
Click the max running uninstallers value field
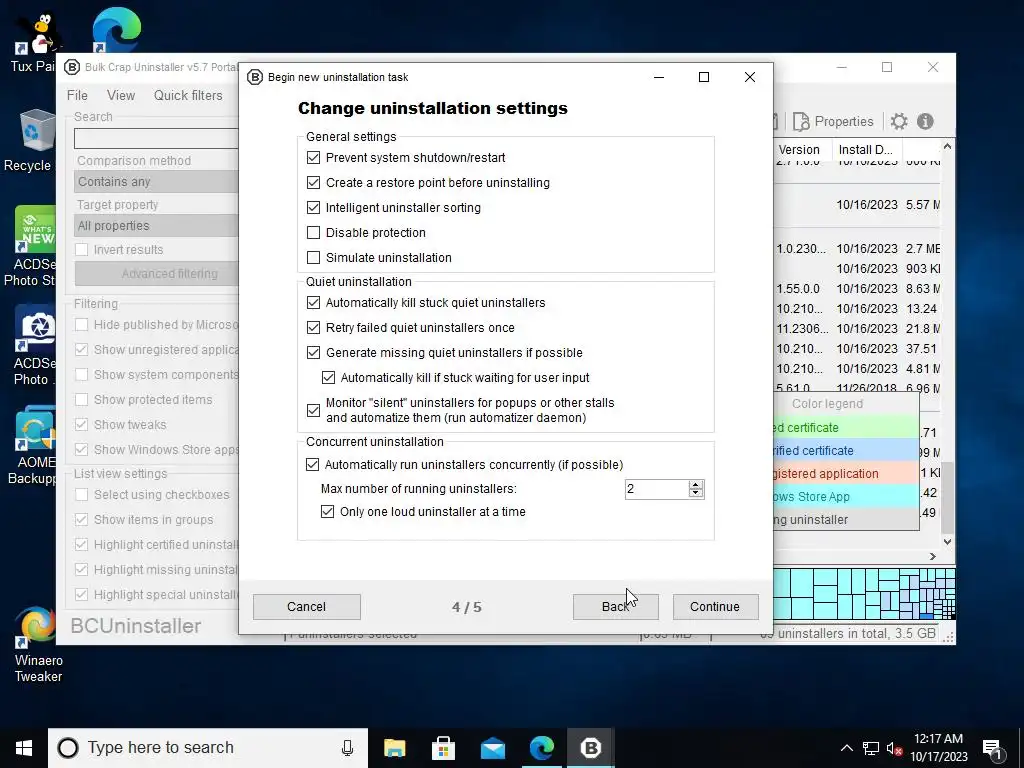656,489
